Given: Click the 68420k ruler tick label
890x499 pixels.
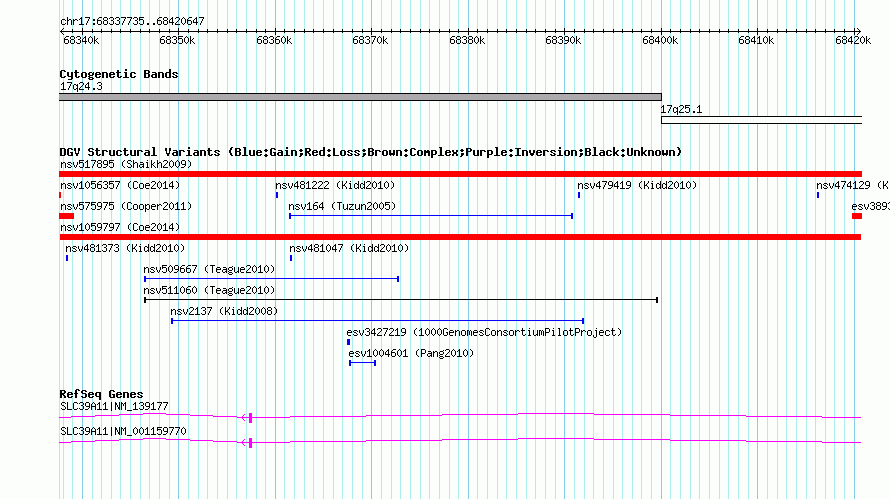Looking at the screenshot, I should tap(853, 40).
